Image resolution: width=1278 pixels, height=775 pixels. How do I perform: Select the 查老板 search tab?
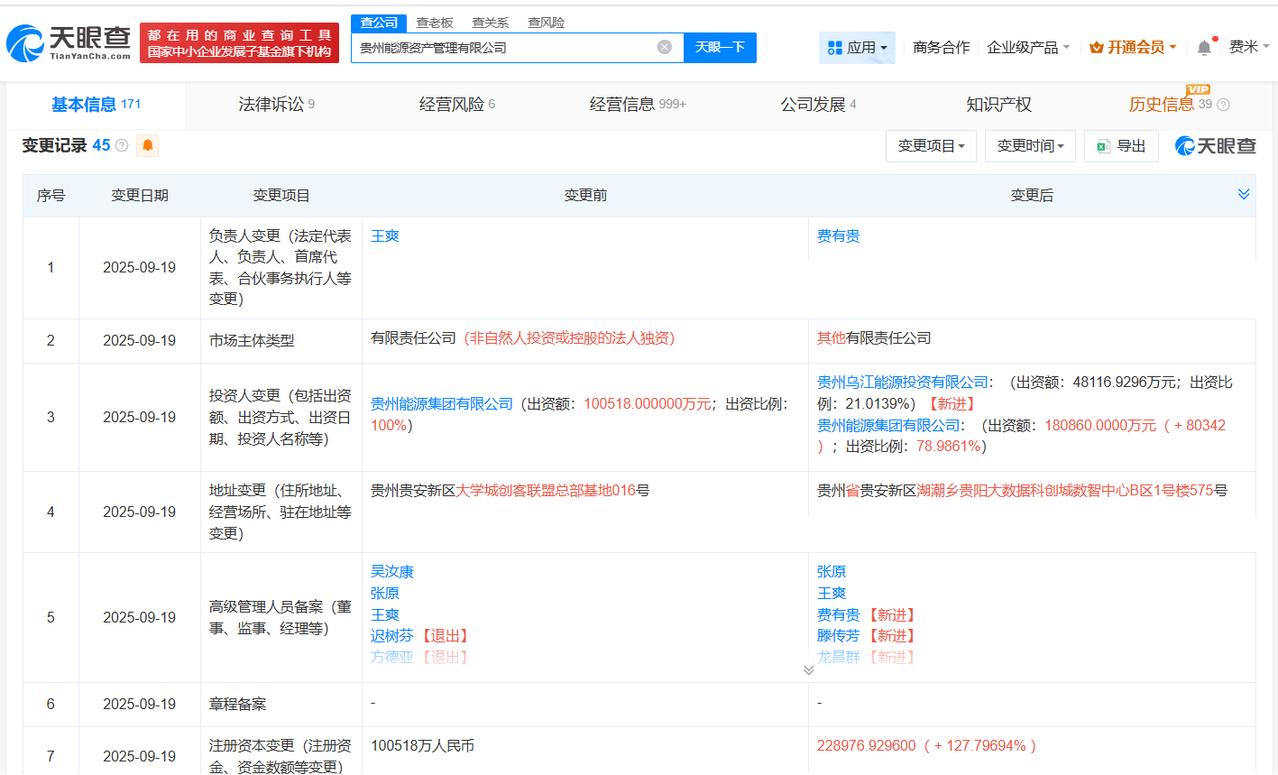pyautogui.click(x=434, y=22)
